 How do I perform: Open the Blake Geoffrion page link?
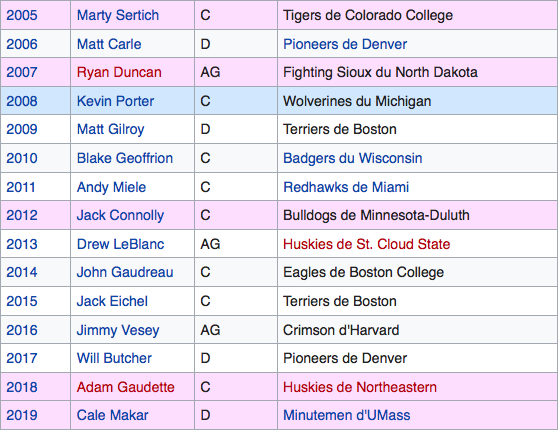(125, 158)
